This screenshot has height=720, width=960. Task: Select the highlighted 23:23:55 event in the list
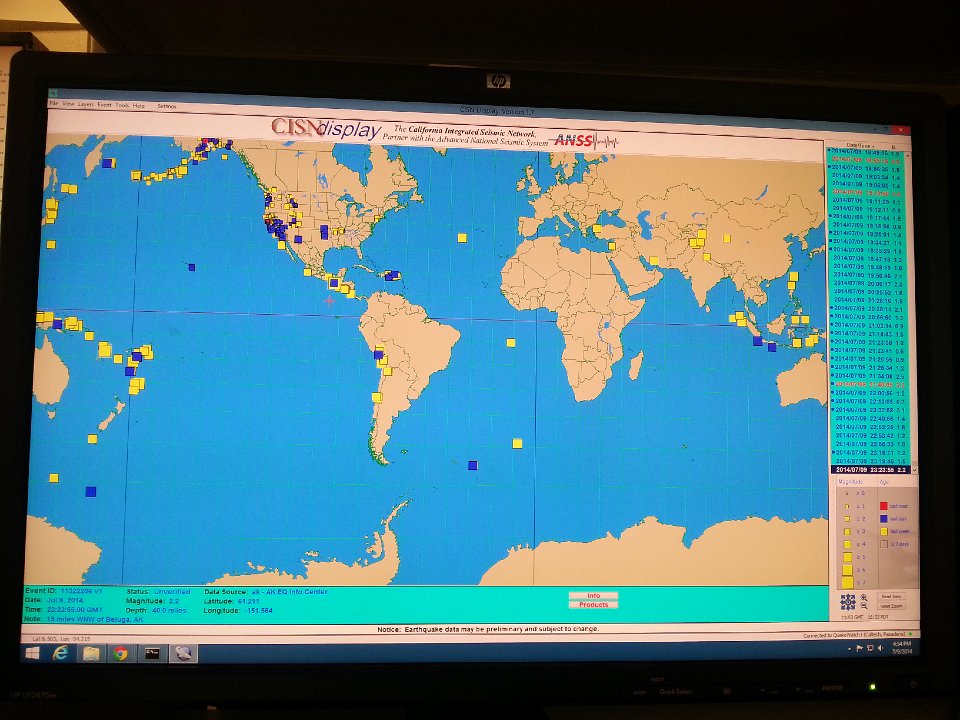(x=868, y=469)
